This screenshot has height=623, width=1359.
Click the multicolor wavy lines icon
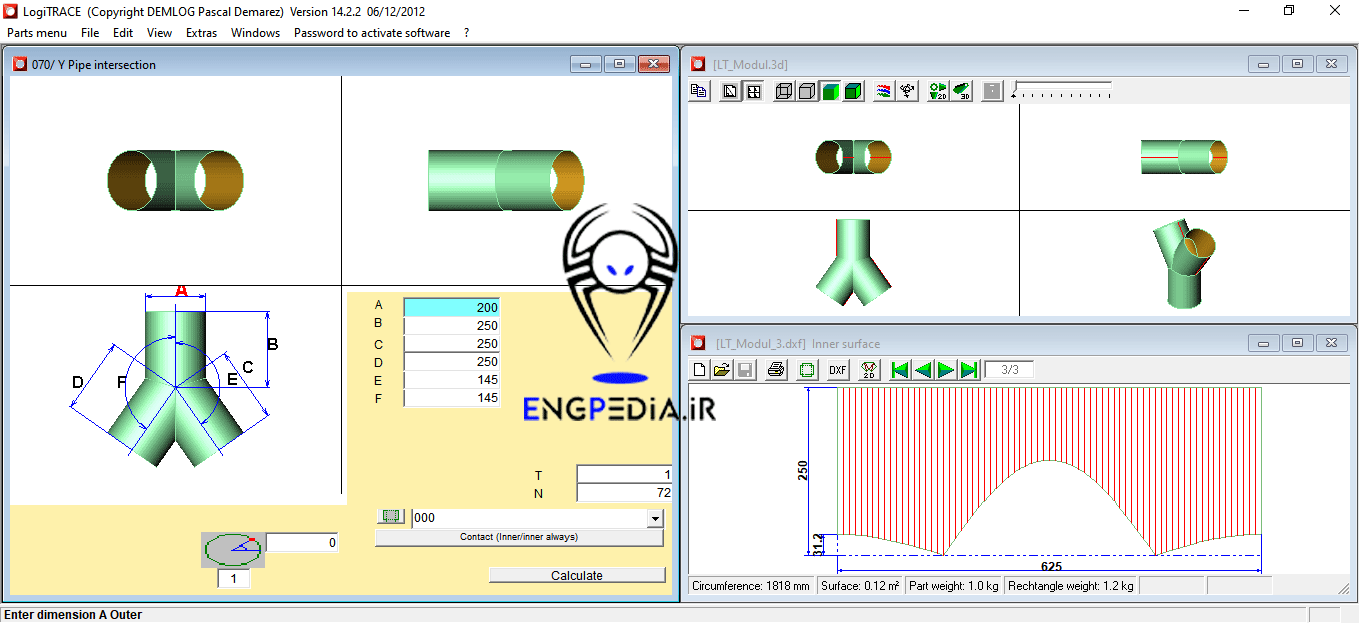(x=883, y=92)
